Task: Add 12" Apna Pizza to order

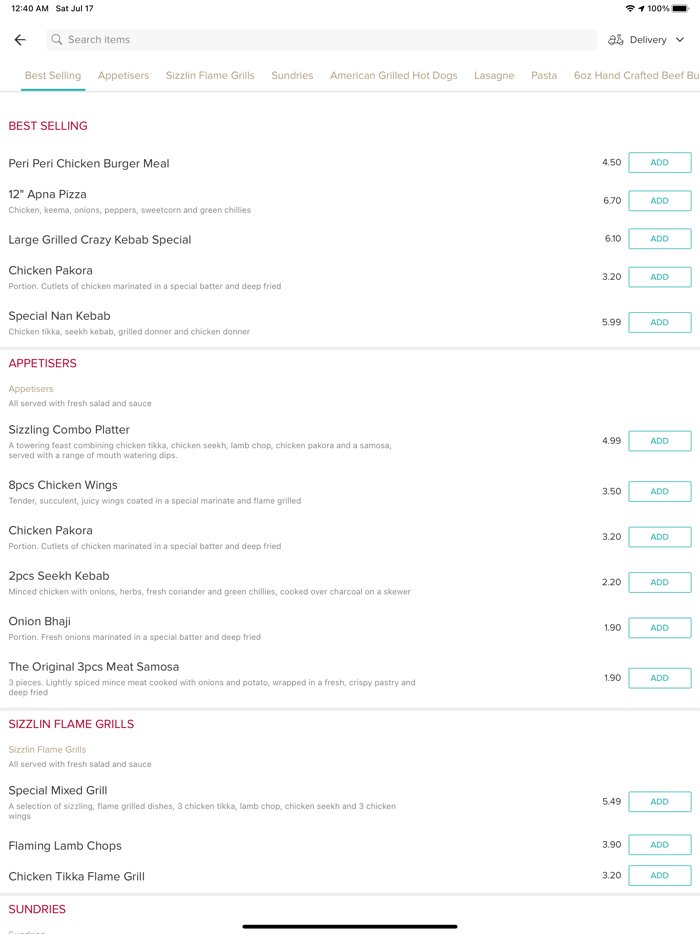Action: click(x=659, y=200)
